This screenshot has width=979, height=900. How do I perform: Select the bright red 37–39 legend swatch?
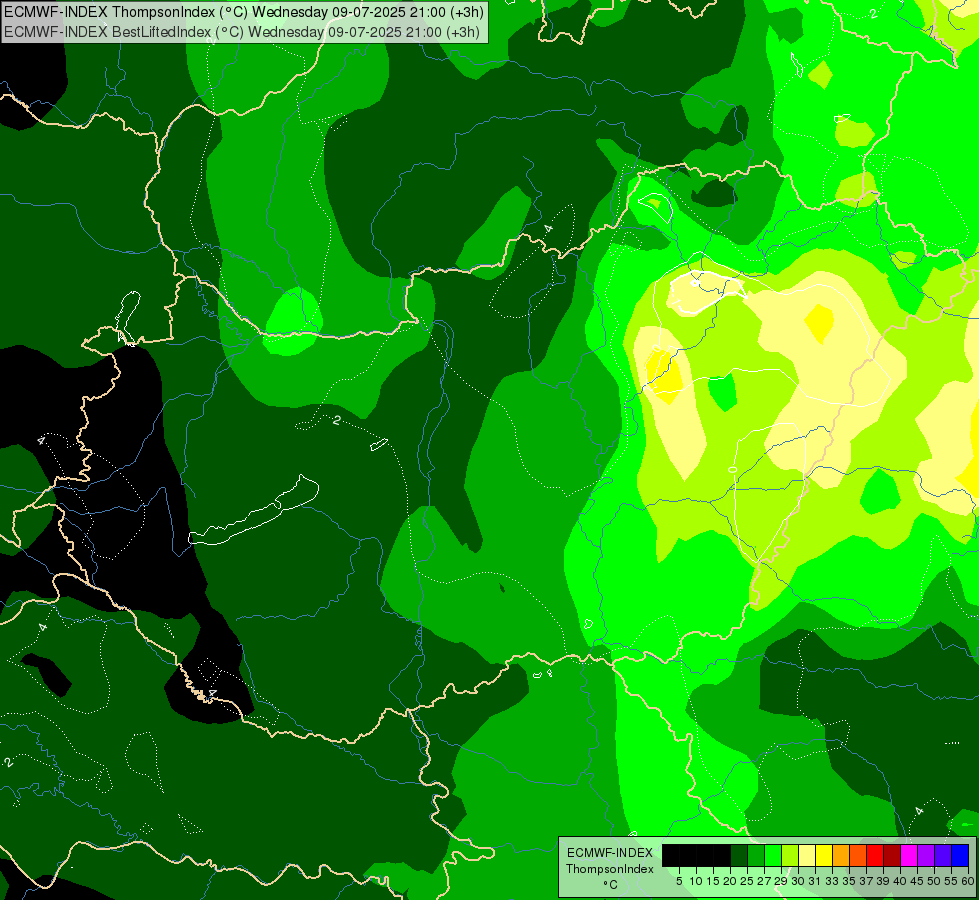click(875, 855)
